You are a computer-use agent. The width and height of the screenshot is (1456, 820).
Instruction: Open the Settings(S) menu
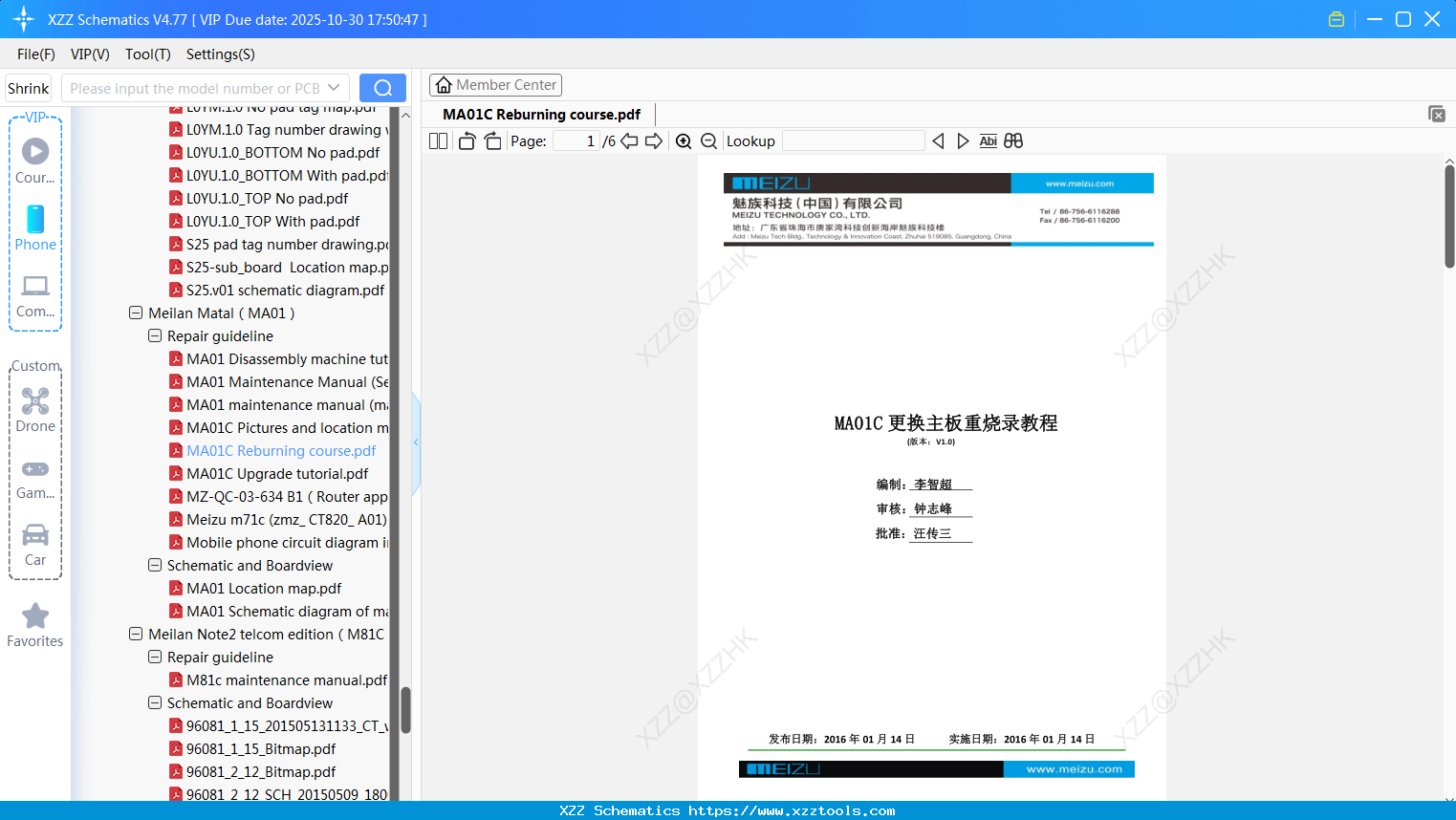(220, 54)
